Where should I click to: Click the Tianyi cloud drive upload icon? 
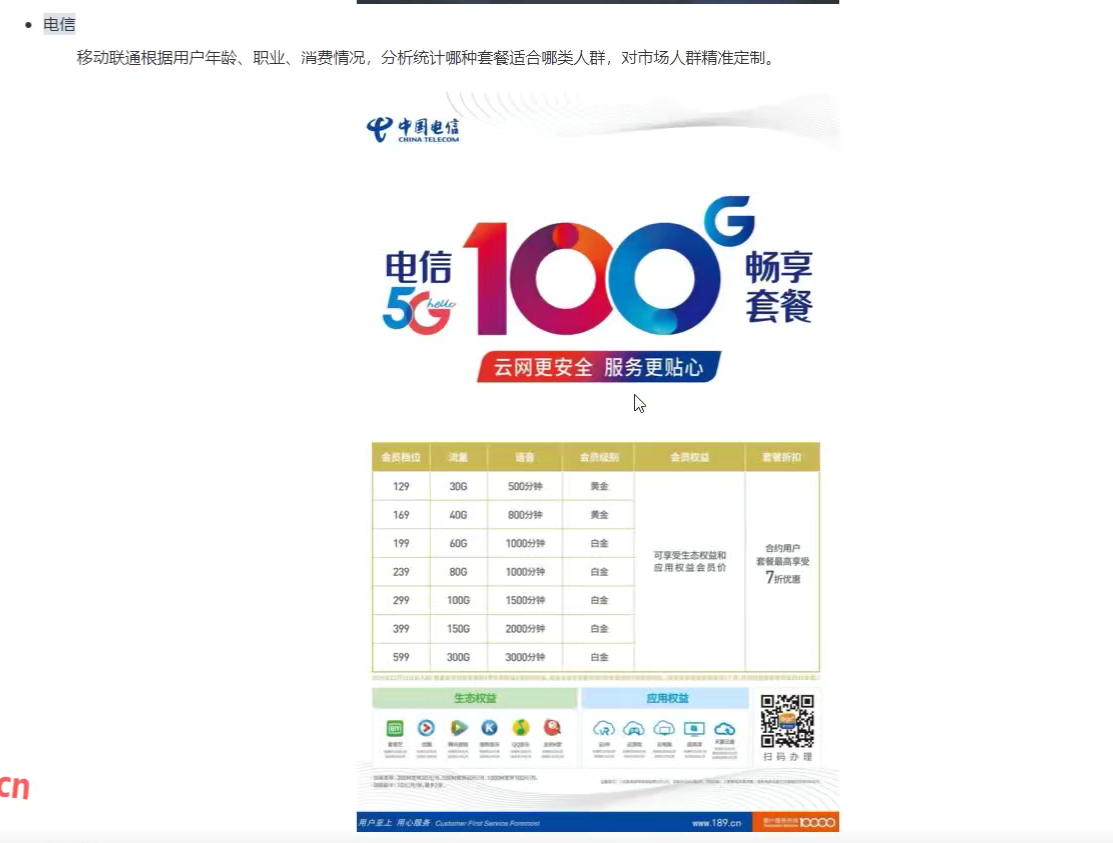tap(724, 728)
